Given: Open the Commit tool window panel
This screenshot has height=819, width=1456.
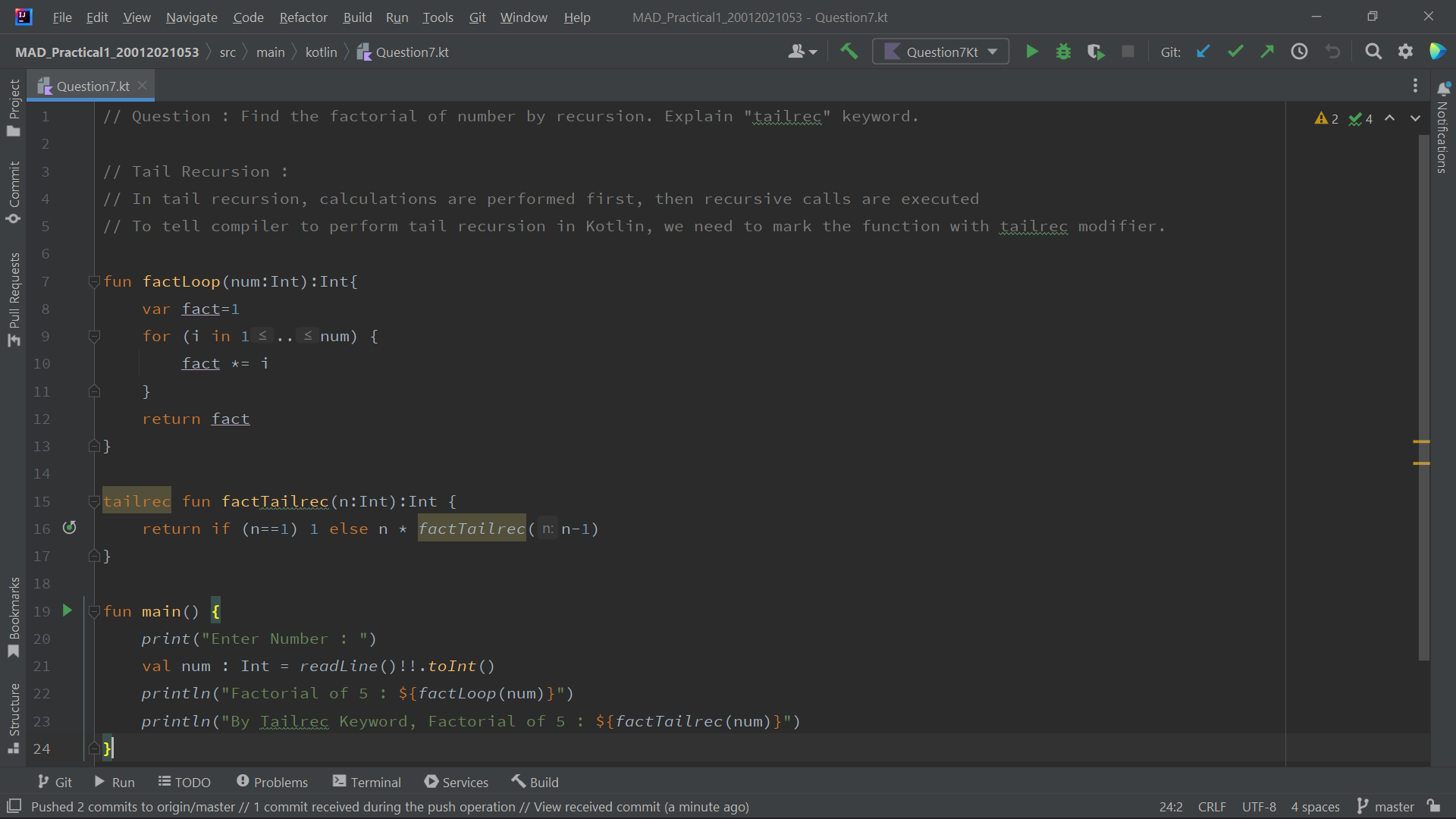Looking at the screenshot, I should (x=13, y=188).
